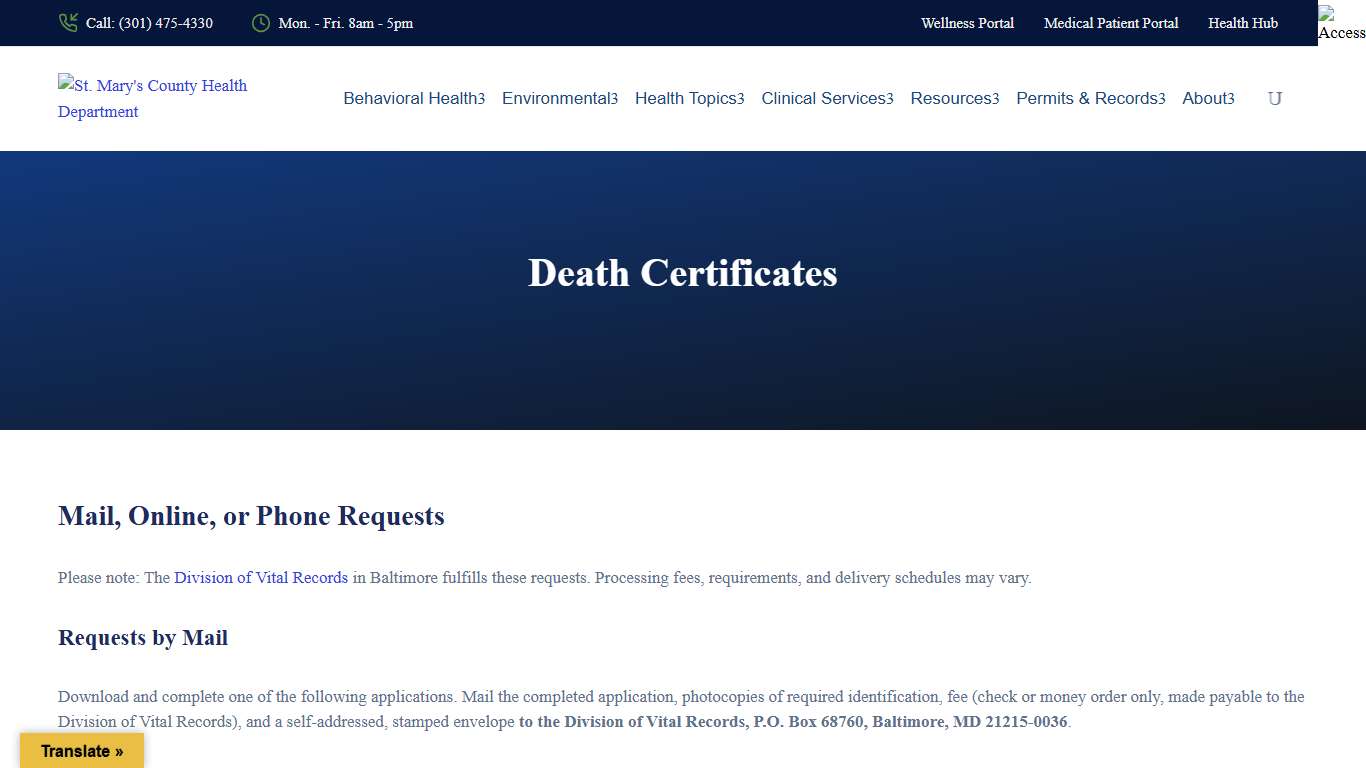Expand the Health Topics menu chevron
1366x768 pixels.
689,98
